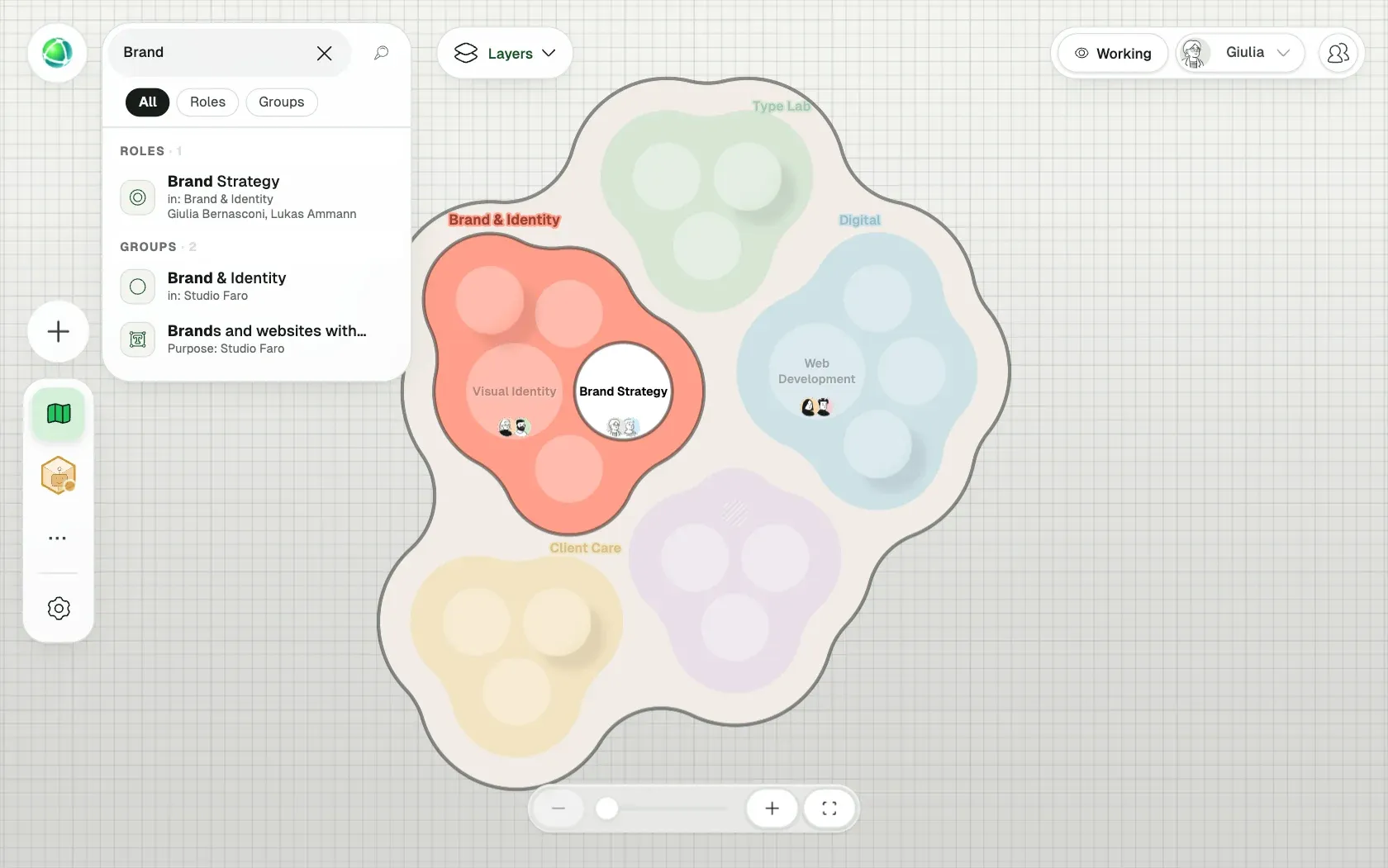Click avatars under Web Development circle
This screenshot has height=868, width=1388.
pyautogui.click(x=816, y=406)
